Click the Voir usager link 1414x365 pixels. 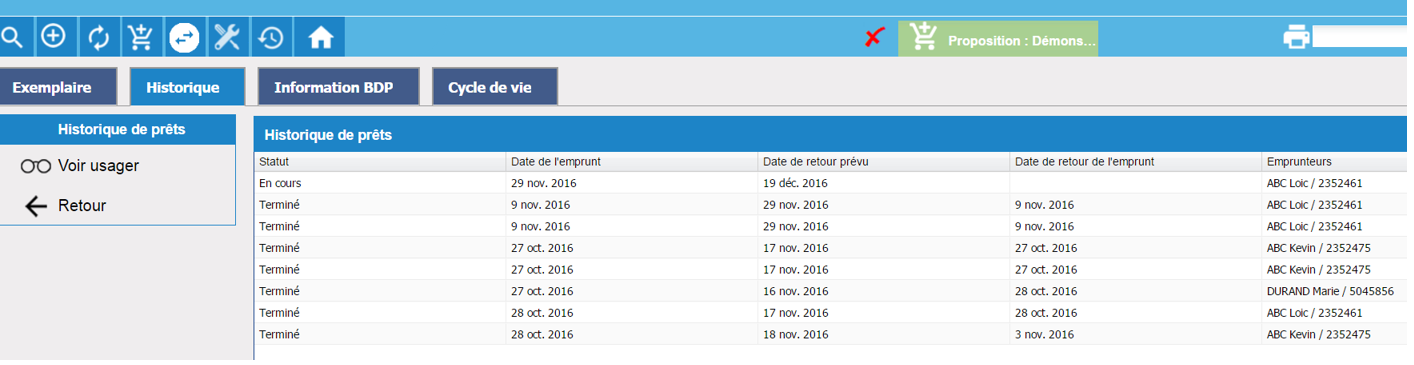pyautogui.click(x=98, y=166)
